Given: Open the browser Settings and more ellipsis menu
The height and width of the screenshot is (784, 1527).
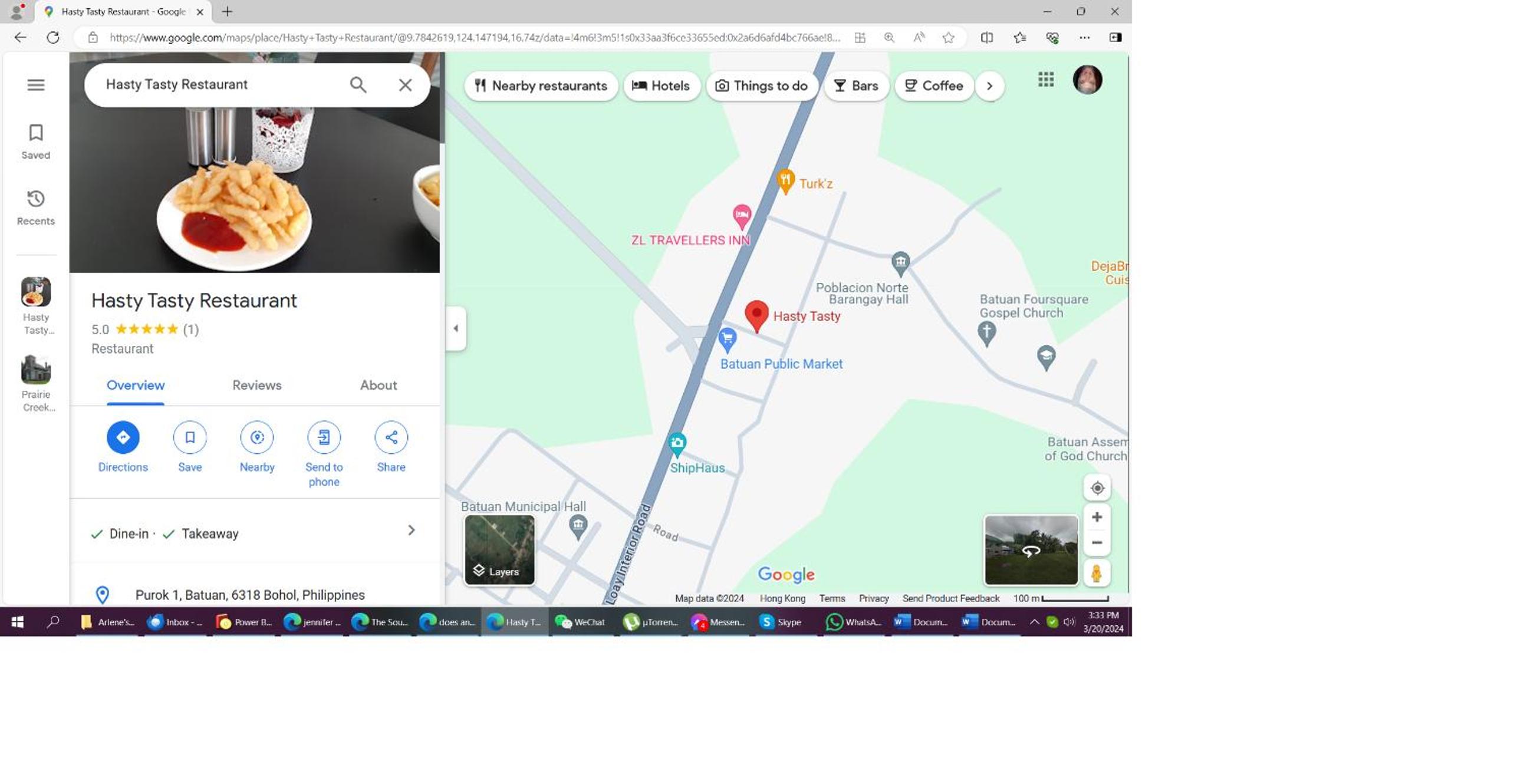Looking at the screenshot, I should pyautogui.click(x=1084, y=37).
